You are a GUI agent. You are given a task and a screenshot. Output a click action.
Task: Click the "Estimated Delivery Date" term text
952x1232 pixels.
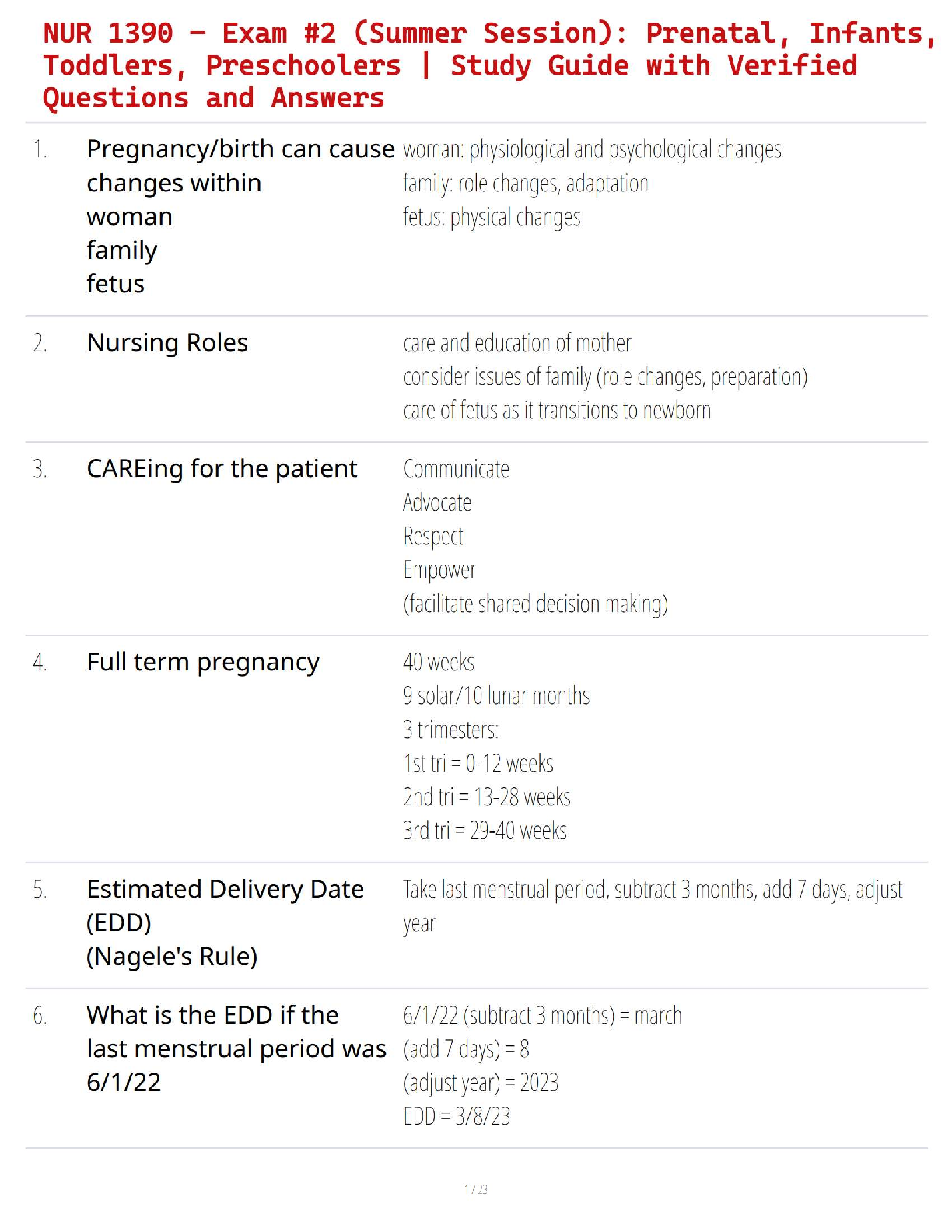[225, 889]
